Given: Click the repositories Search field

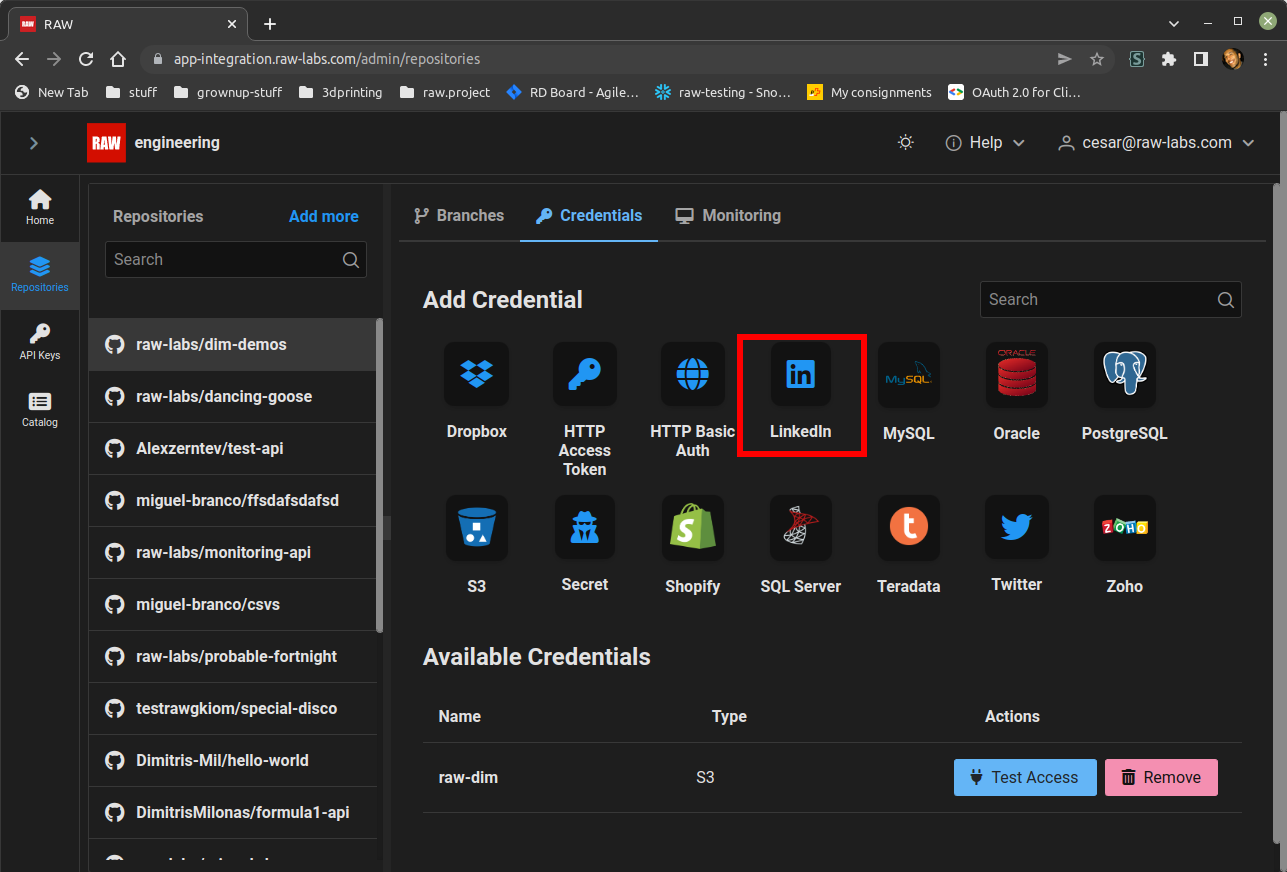Looking at the screenshot, I should [x=236, y=259].
